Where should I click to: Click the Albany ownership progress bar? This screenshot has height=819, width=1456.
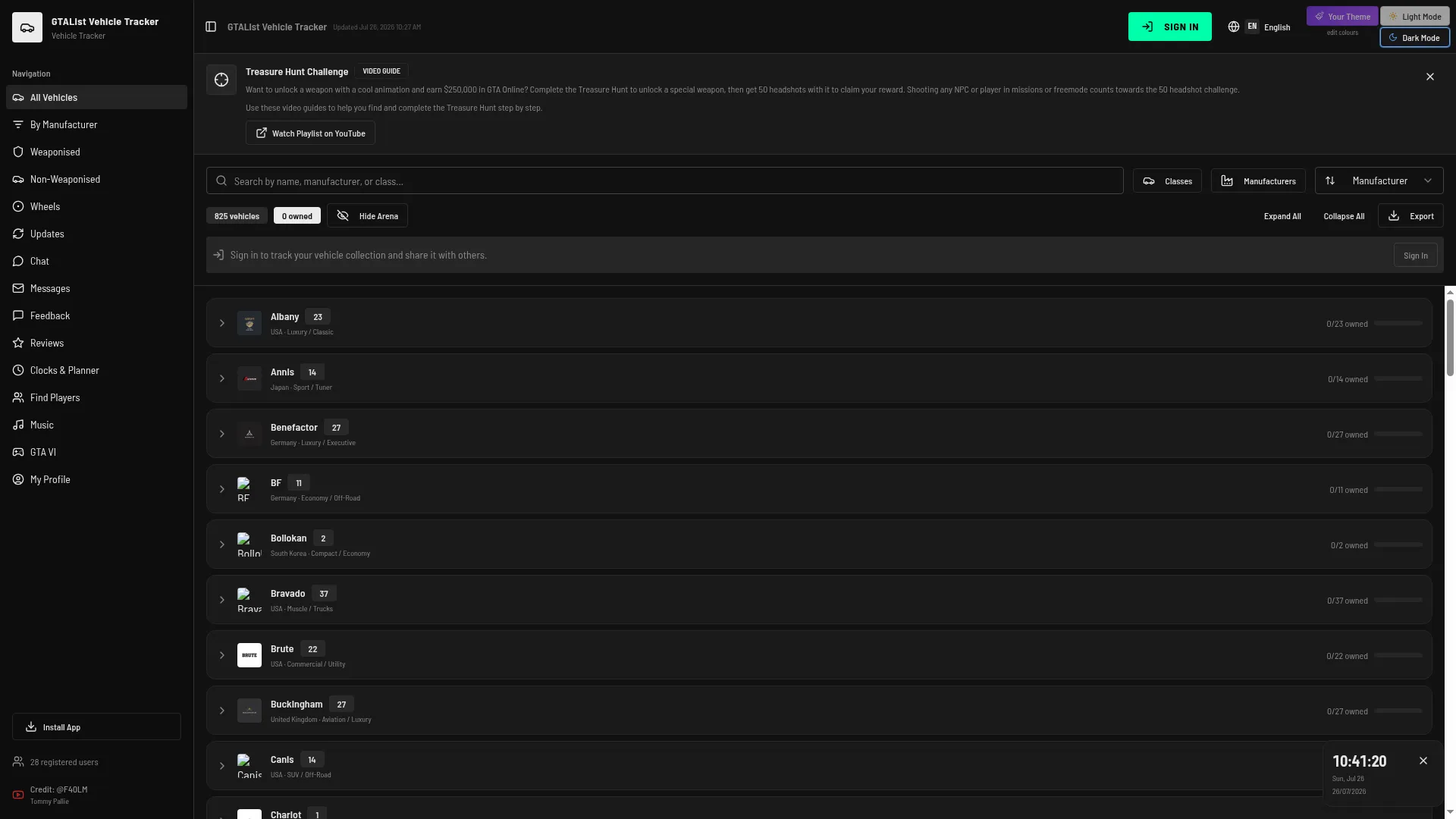point(1398,323)
